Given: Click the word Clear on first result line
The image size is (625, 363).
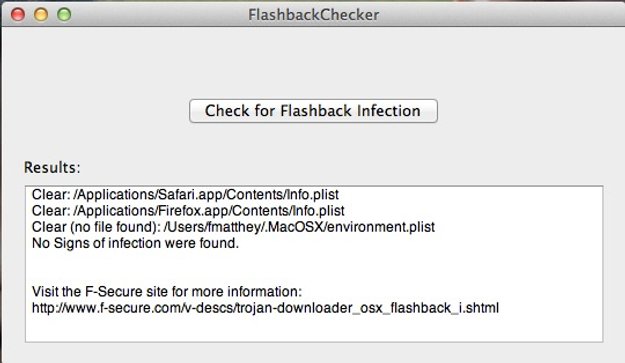Looking at the screenshot, I should click(x=49, y=194).
